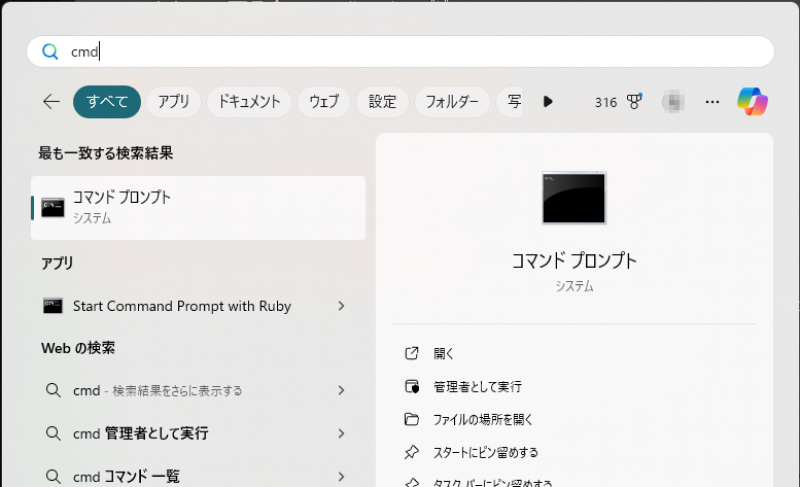Switch to the アプリ filter tab
800x487 pixels.
173,102
